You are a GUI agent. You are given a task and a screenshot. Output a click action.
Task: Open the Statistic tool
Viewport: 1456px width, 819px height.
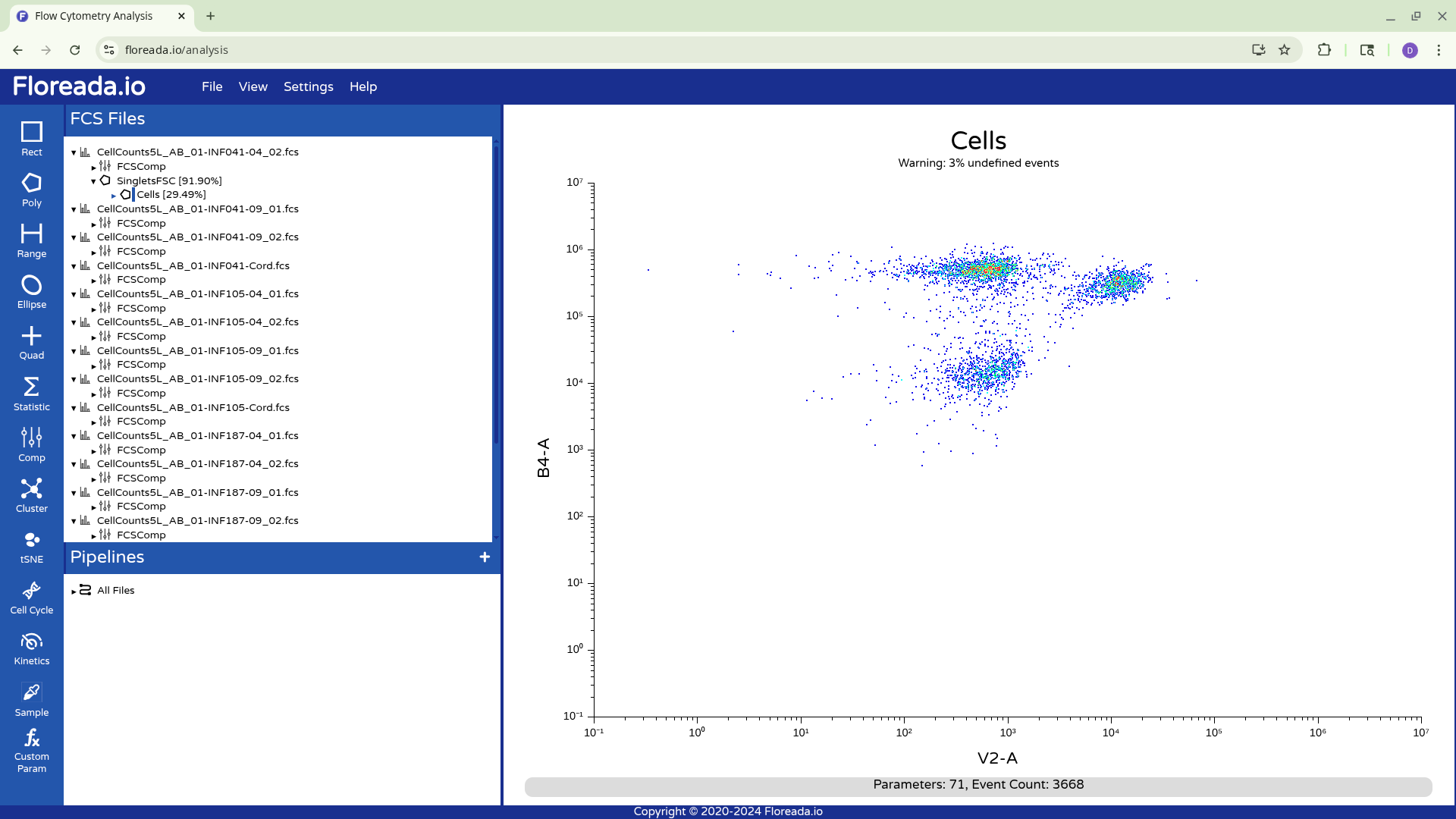click(x=31, y=394)
